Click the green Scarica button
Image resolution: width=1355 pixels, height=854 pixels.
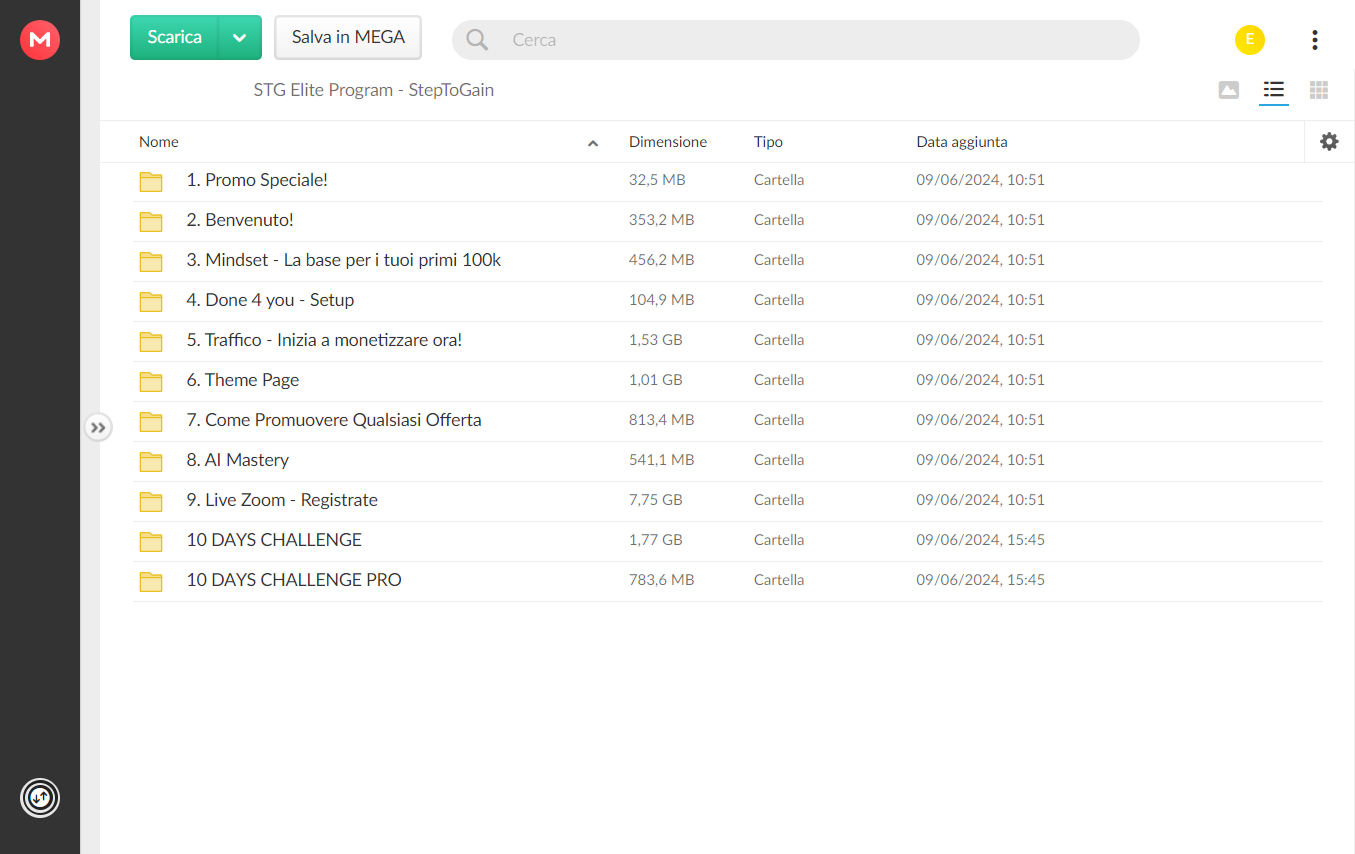pyautogui.click(x=175, y=37)
